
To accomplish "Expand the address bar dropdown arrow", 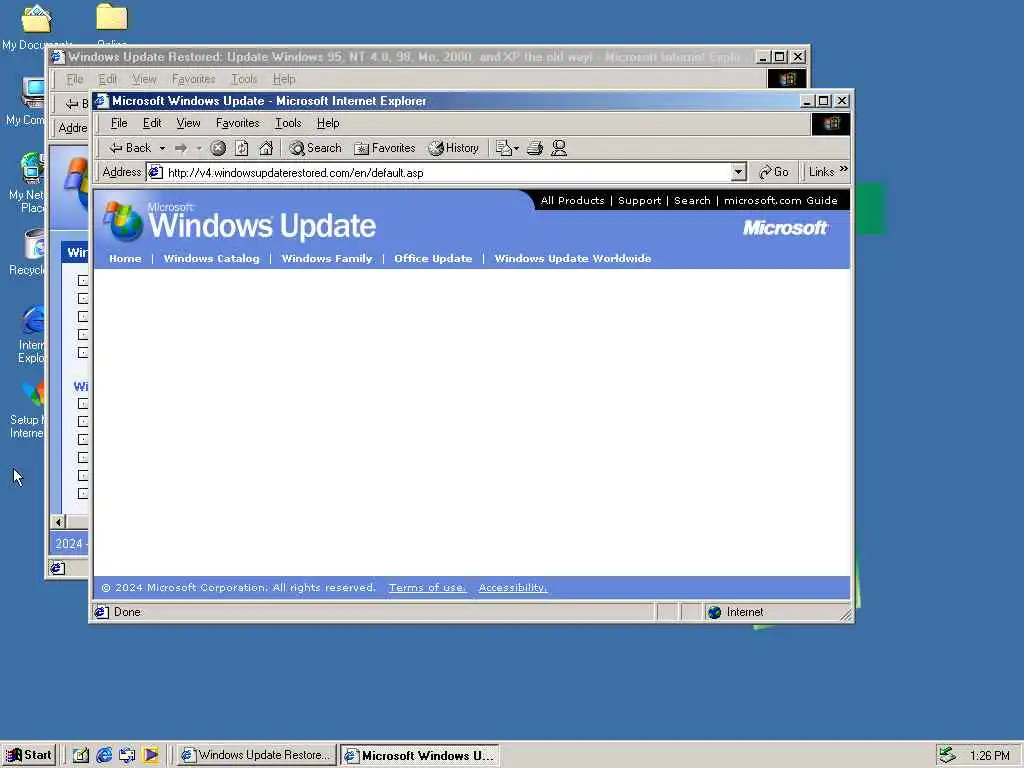I will pyautogui.click(x=738, y=172).
